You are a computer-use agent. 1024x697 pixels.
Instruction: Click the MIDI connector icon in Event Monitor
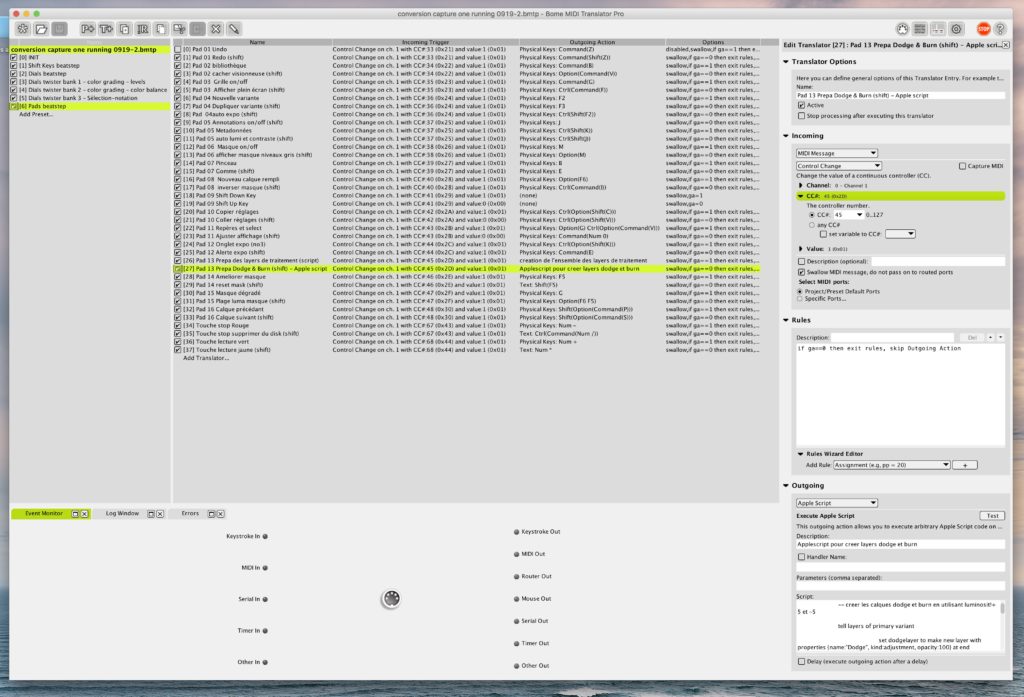tap(391, 598)
